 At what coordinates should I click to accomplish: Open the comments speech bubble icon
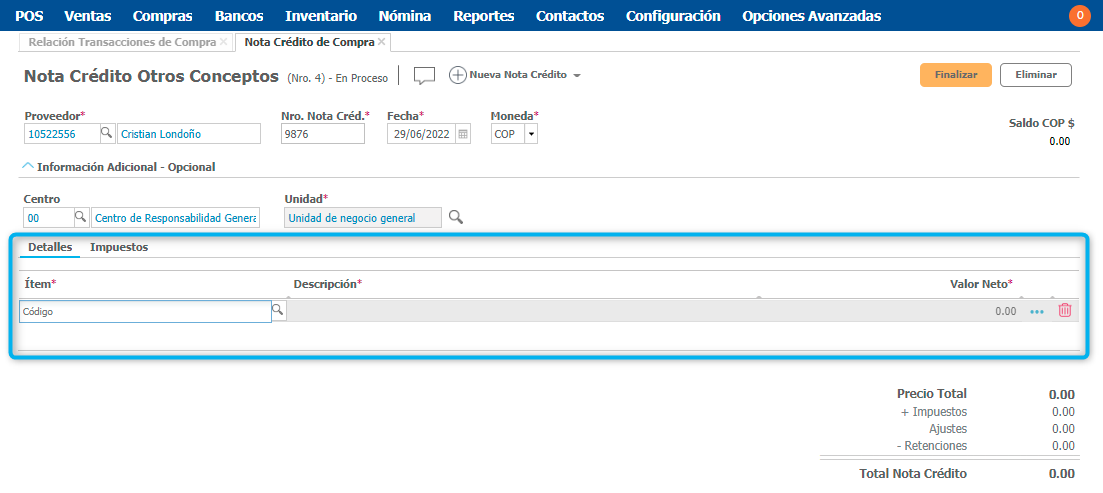424,76
